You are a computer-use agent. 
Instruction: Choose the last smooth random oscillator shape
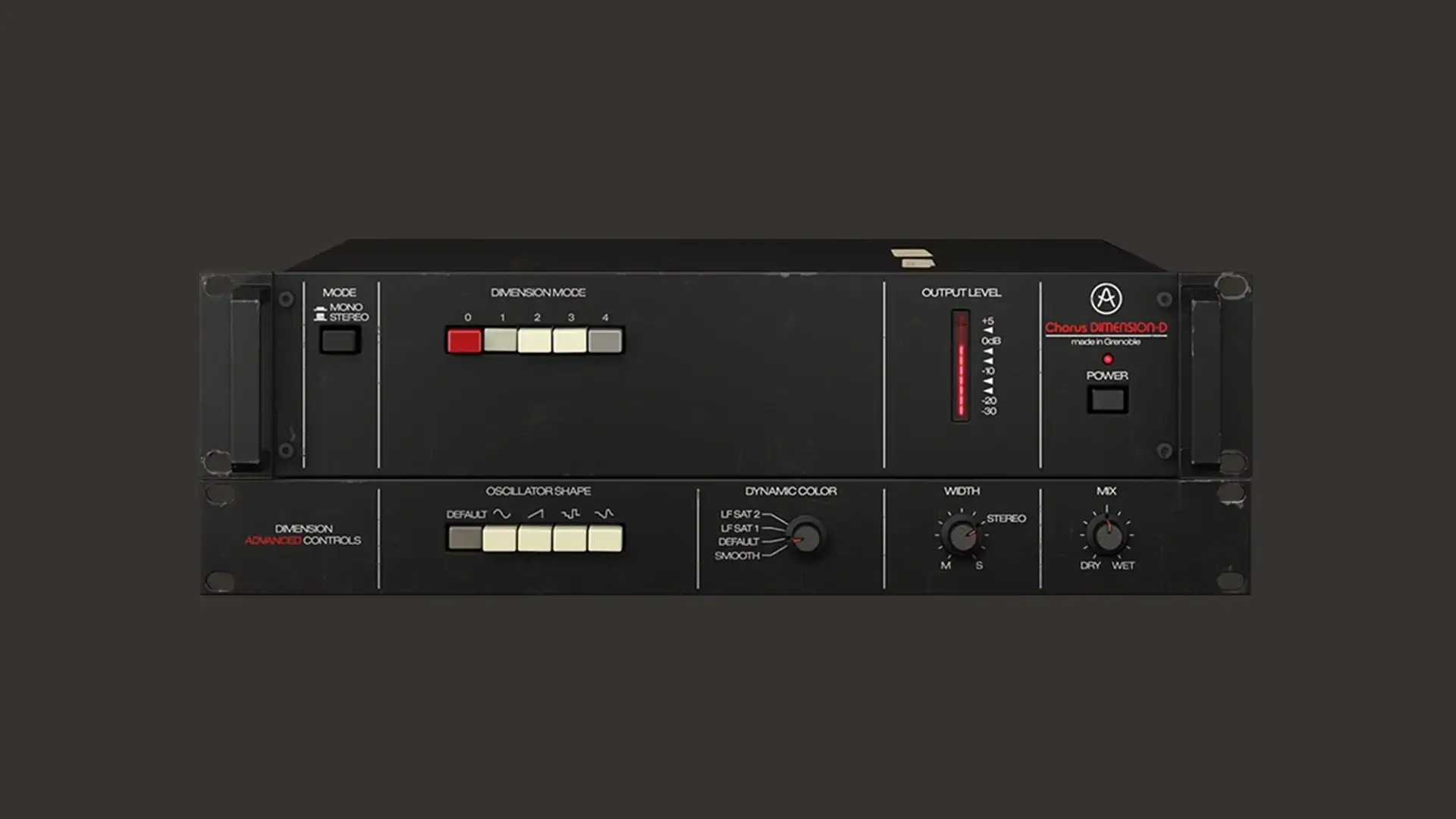(x=604, y=538)
